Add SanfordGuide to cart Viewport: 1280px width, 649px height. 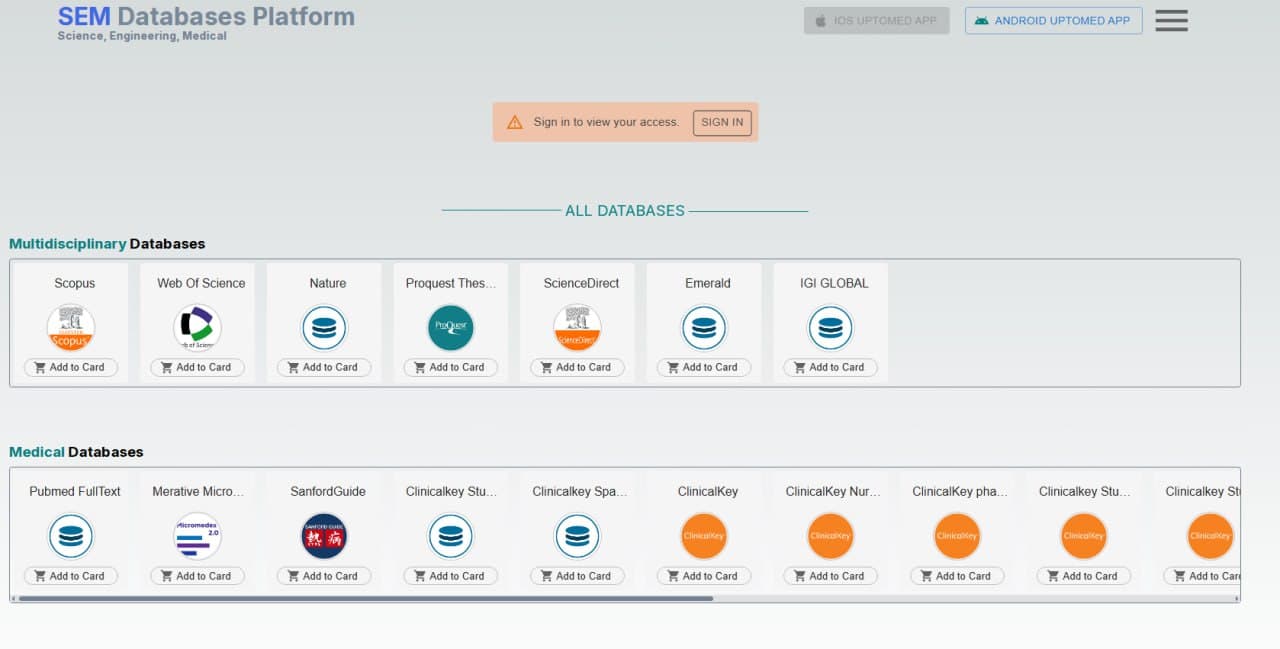pyautogui.click(x=324, y=576)
